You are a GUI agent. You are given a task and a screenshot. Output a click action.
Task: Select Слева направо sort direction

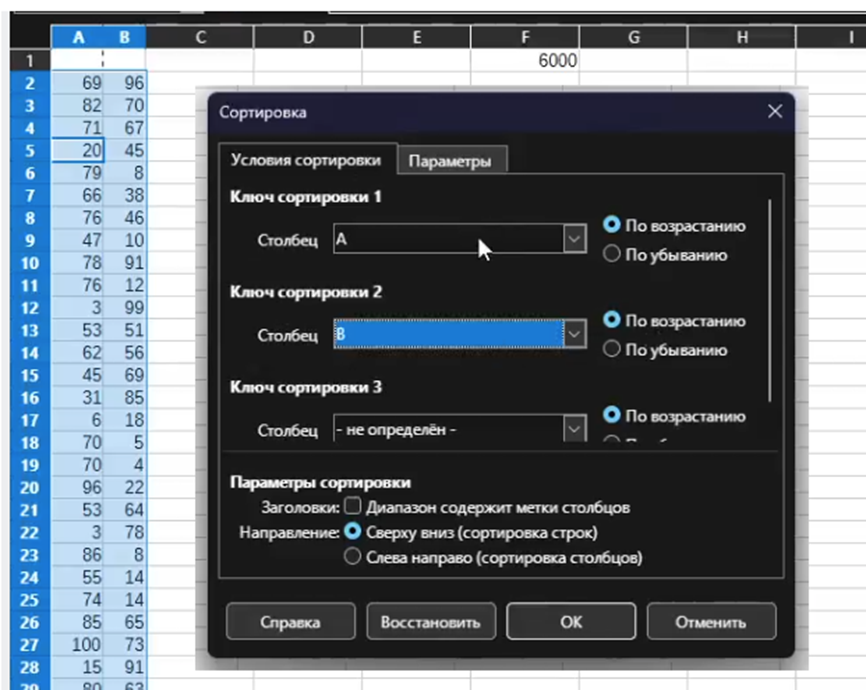coord(352,557)
